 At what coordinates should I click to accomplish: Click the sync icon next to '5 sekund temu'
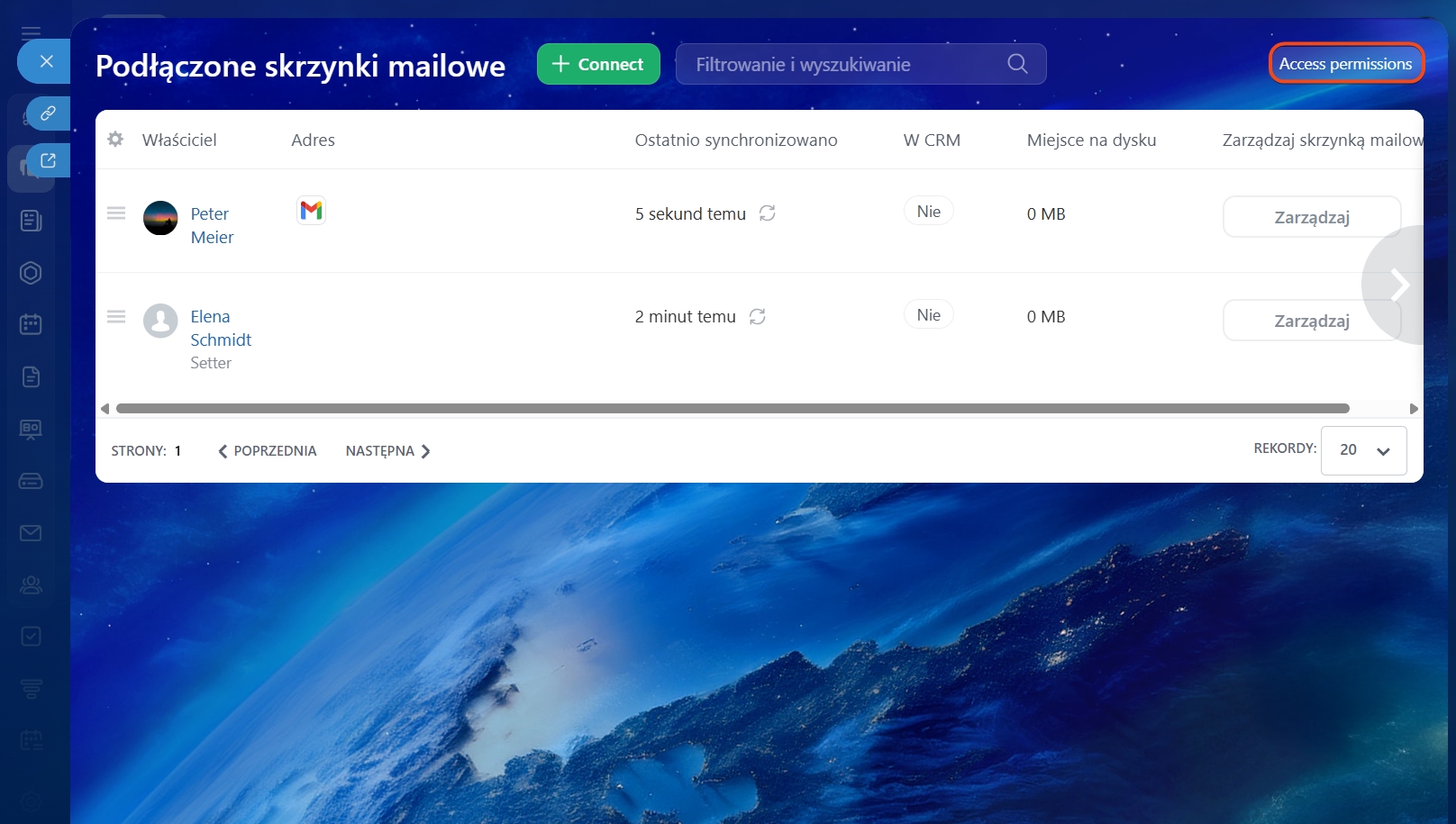(x=768, y=213)
